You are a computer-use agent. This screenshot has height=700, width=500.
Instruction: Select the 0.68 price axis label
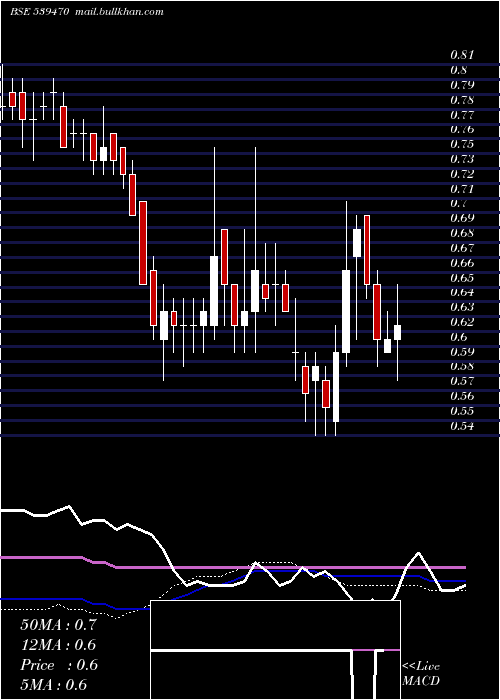point(462,233)
